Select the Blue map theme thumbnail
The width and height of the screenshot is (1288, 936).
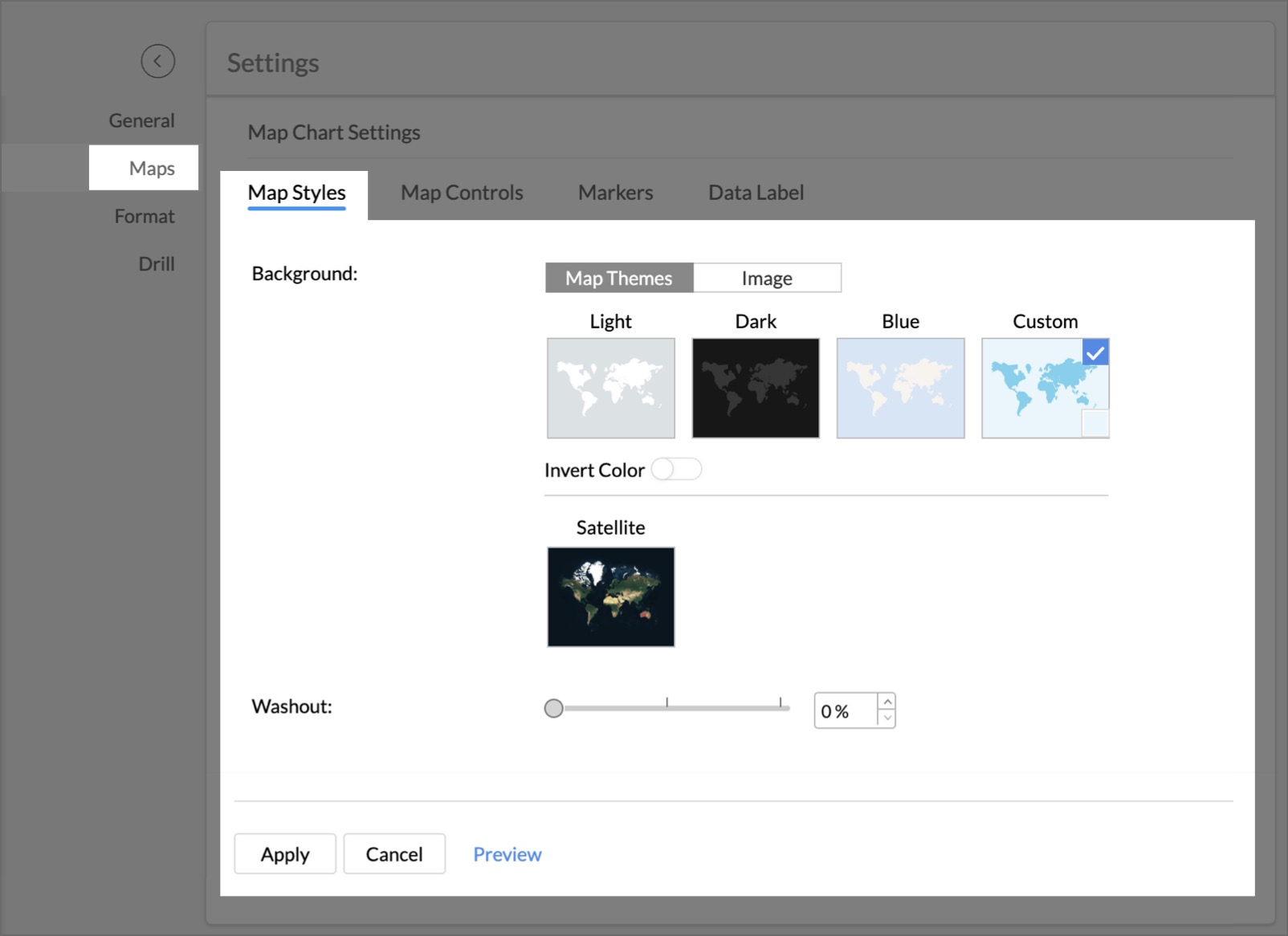pyautogui.click(x=899, y=388)
